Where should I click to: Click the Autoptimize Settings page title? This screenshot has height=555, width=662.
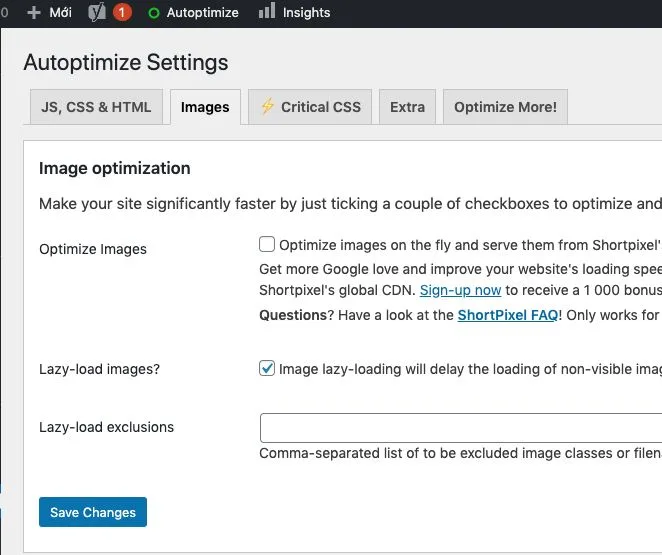(x=126, y=62)
